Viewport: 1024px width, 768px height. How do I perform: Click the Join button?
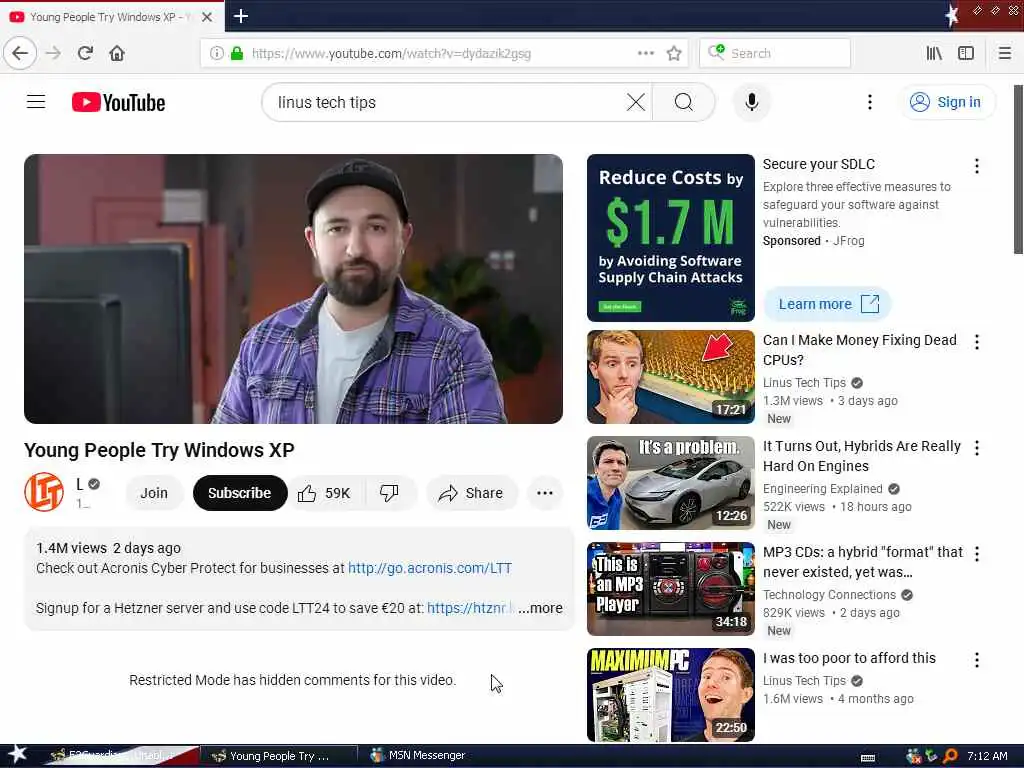(154, 493)
